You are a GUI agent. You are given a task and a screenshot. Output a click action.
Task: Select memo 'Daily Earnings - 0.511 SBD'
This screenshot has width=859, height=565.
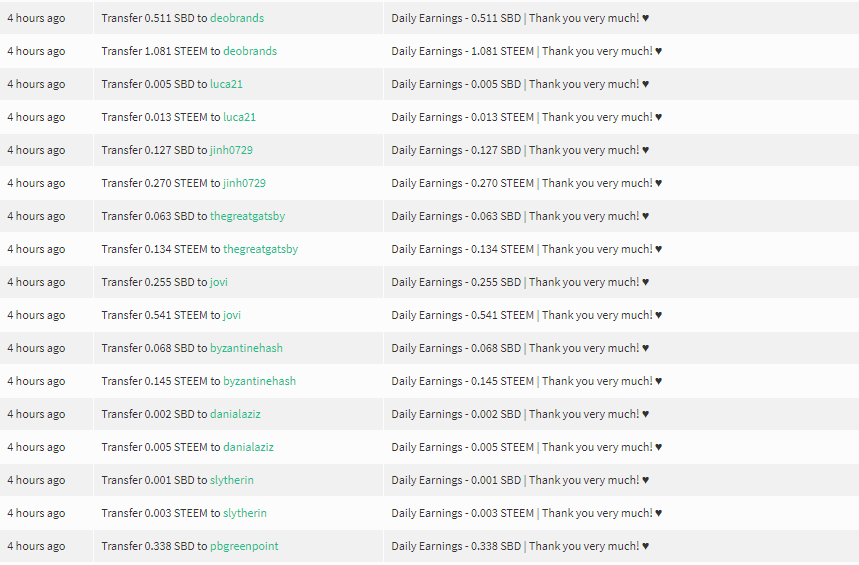coord(456,18)
